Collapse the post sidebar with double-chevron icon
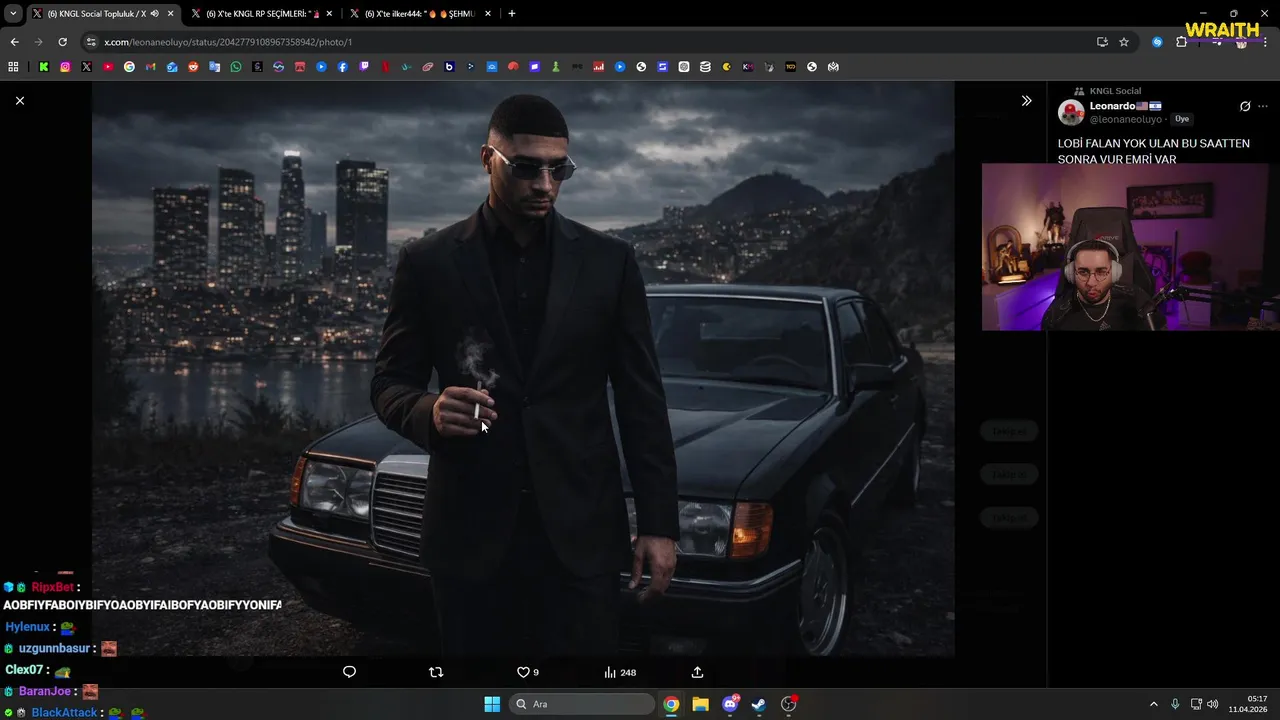 1026,101
